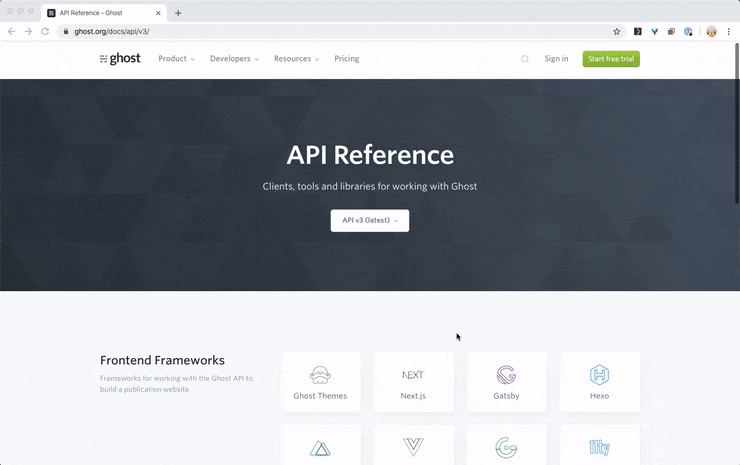The width and height of the screenshot is (740, 465).
Task: Open the Resources dropdown menu
Action: pyautogui.click(x=296, y=59)
